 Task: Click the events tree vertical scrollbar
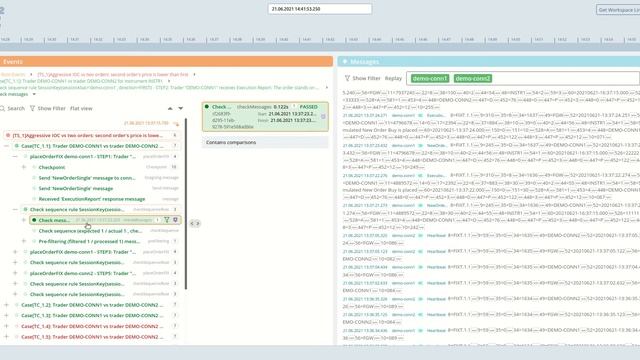click(x=186, y=204)
